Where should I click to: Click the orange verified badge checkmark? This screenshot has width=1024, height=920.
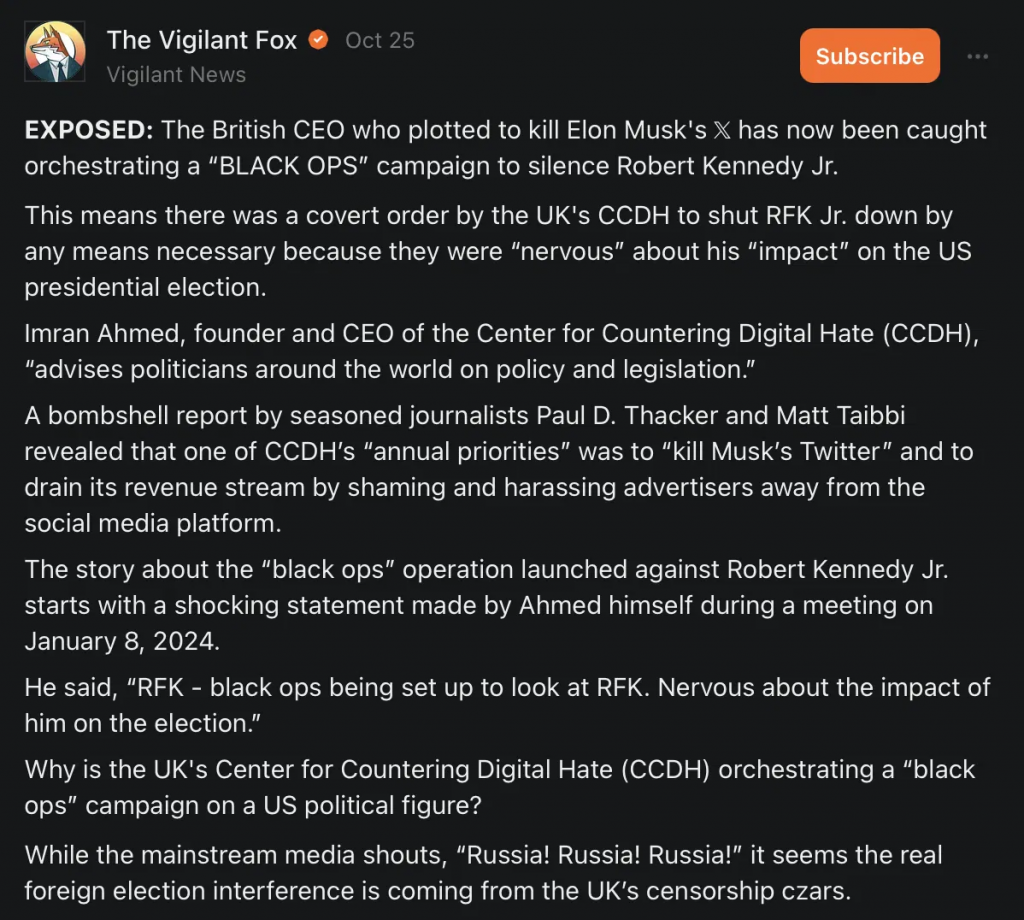[x=318, y=40]
